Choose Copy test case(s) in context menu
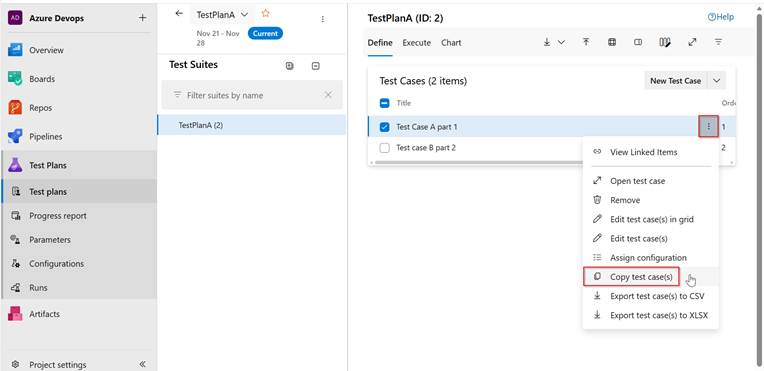Screen dimensions: 764x371 click(x=650, y=277)
